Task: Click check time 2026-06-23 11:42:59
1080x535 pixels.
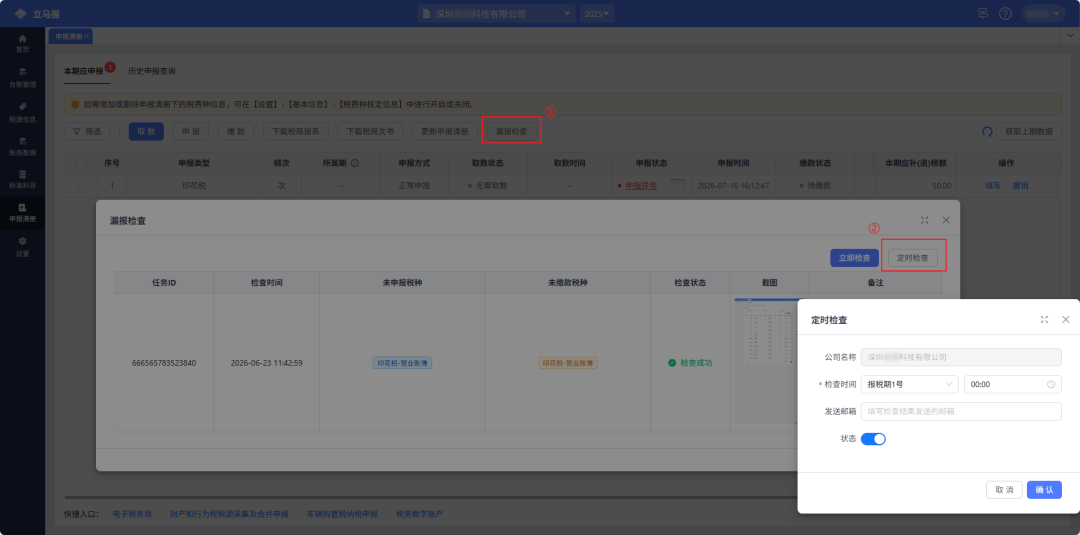Action: [x=267, y=362]
